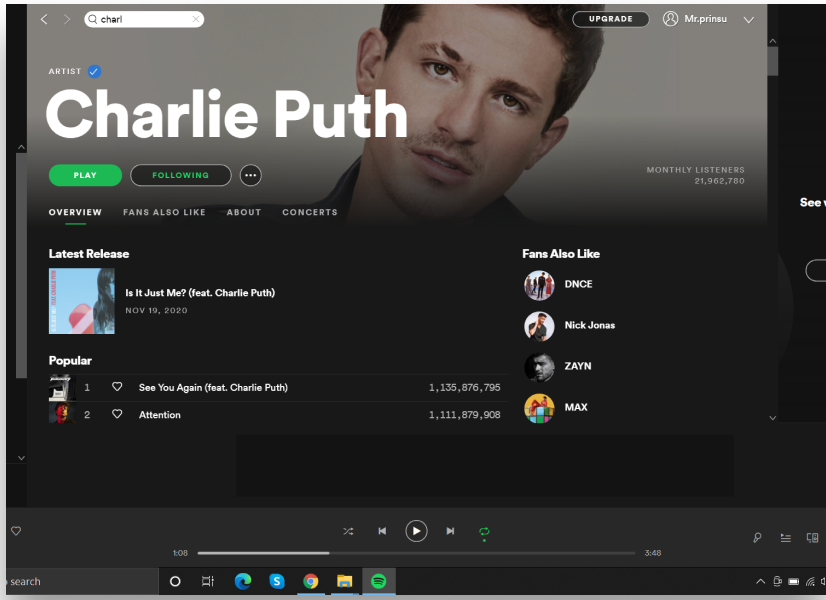Open the Nick Jonas artist link
This screenshot has width=826, height=600.
pos(589,325)
